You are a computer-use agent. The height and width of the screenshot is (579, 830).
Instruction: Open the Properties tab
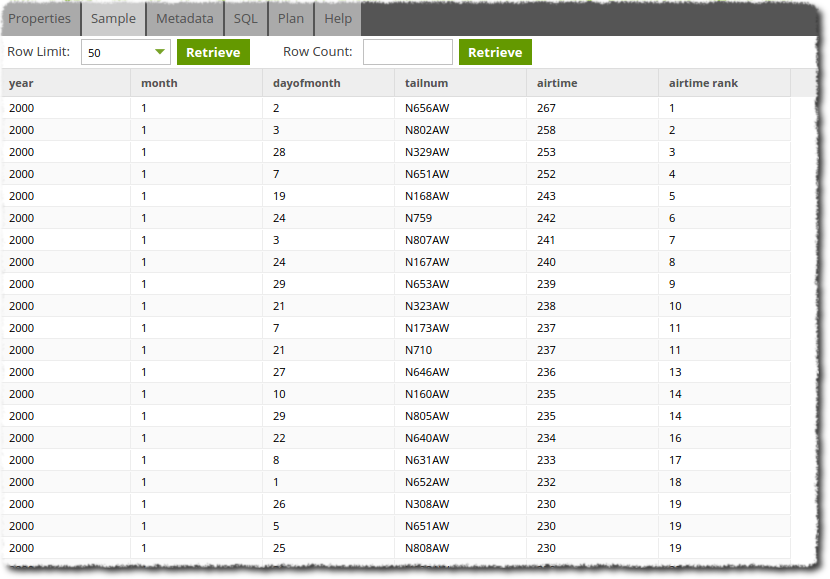pyautogui.click(x=40, y=19)
